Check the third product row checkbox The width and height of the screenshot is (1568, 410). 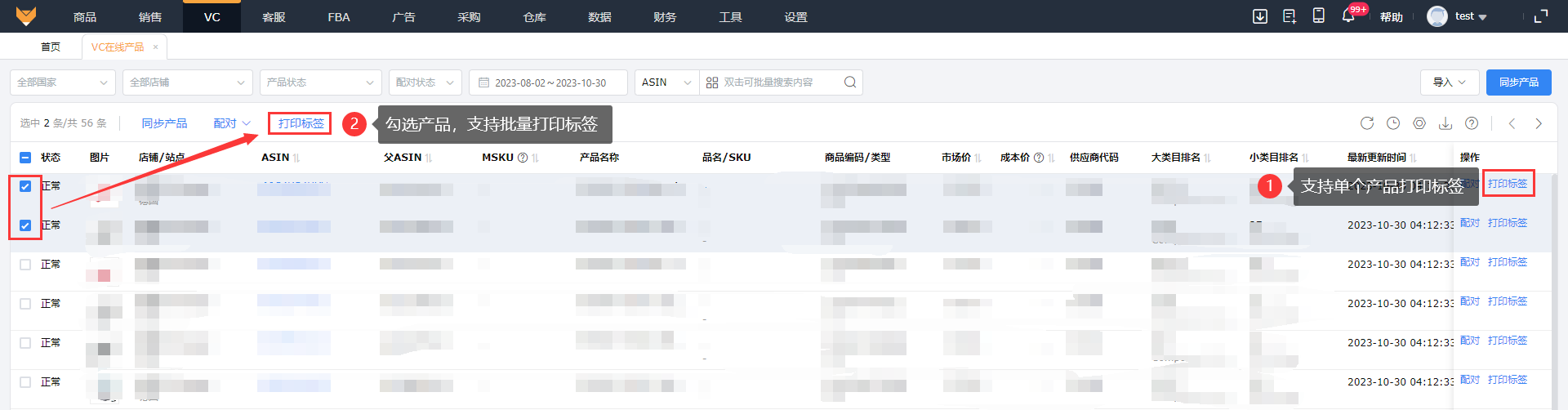[25, 265]
